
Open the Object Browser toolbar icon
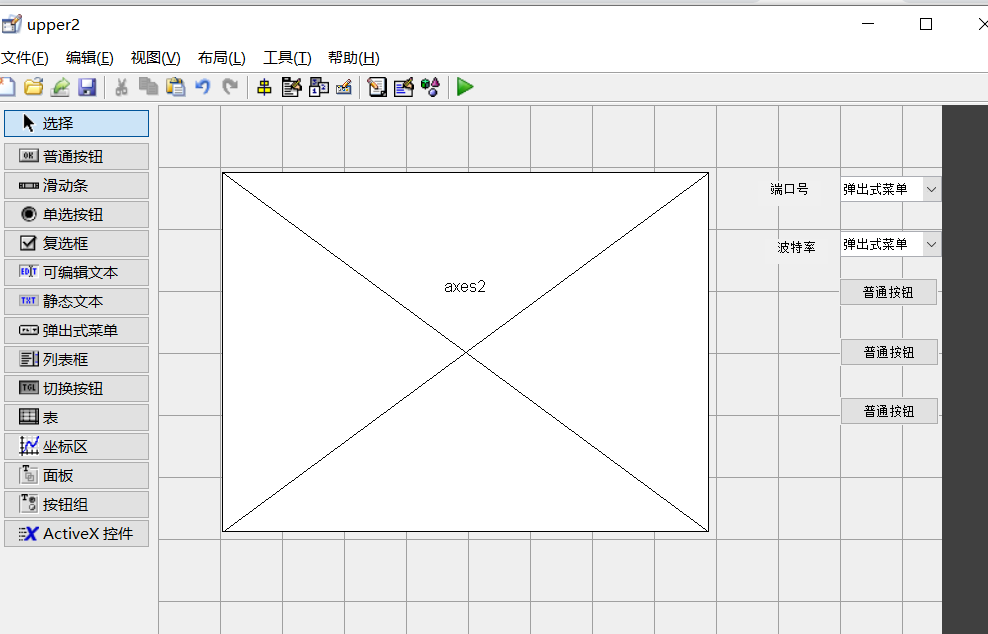pyautogui.click(x=430, y=87)
